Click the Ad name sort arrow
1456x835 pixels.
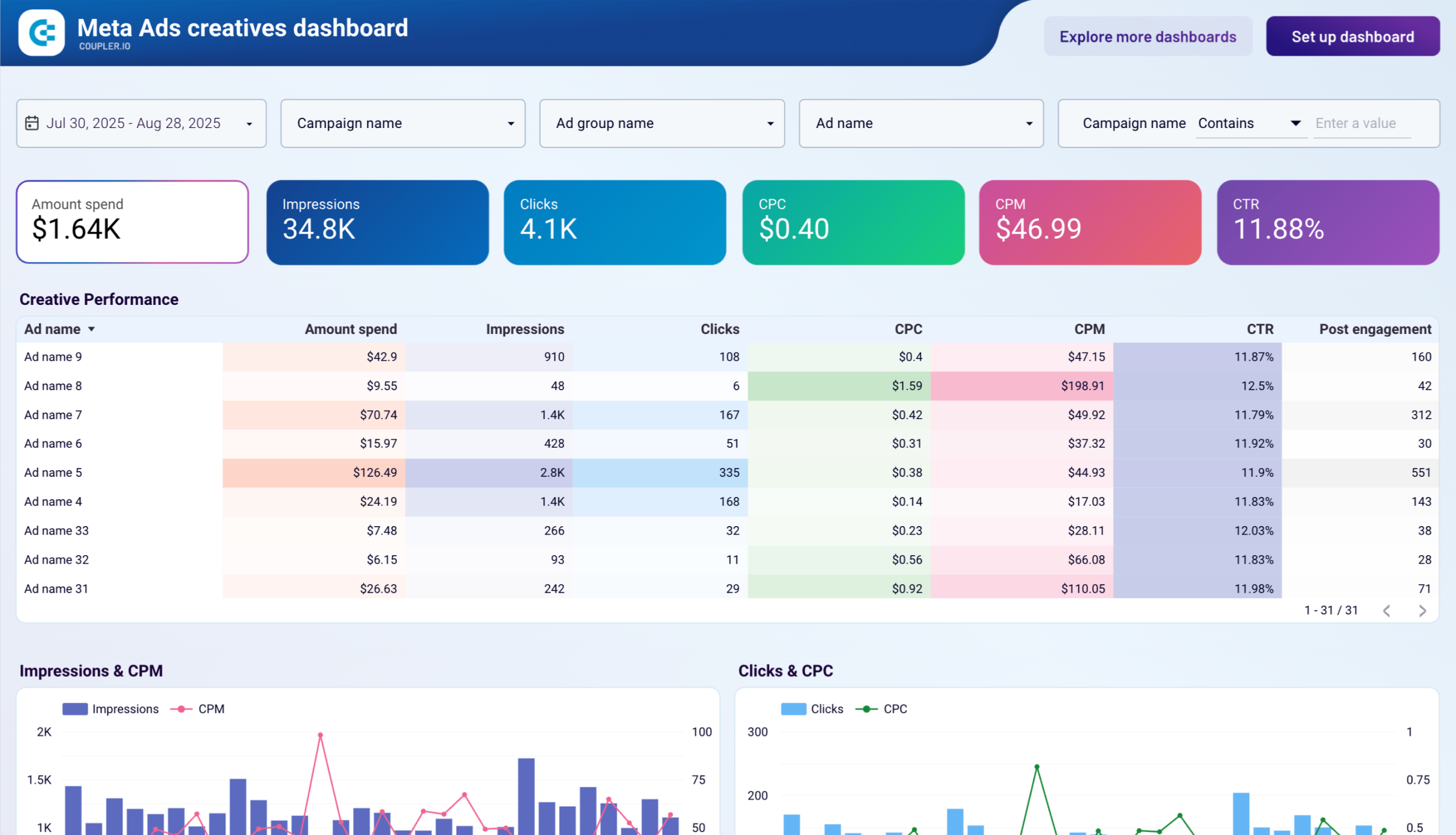coord(91,329)
